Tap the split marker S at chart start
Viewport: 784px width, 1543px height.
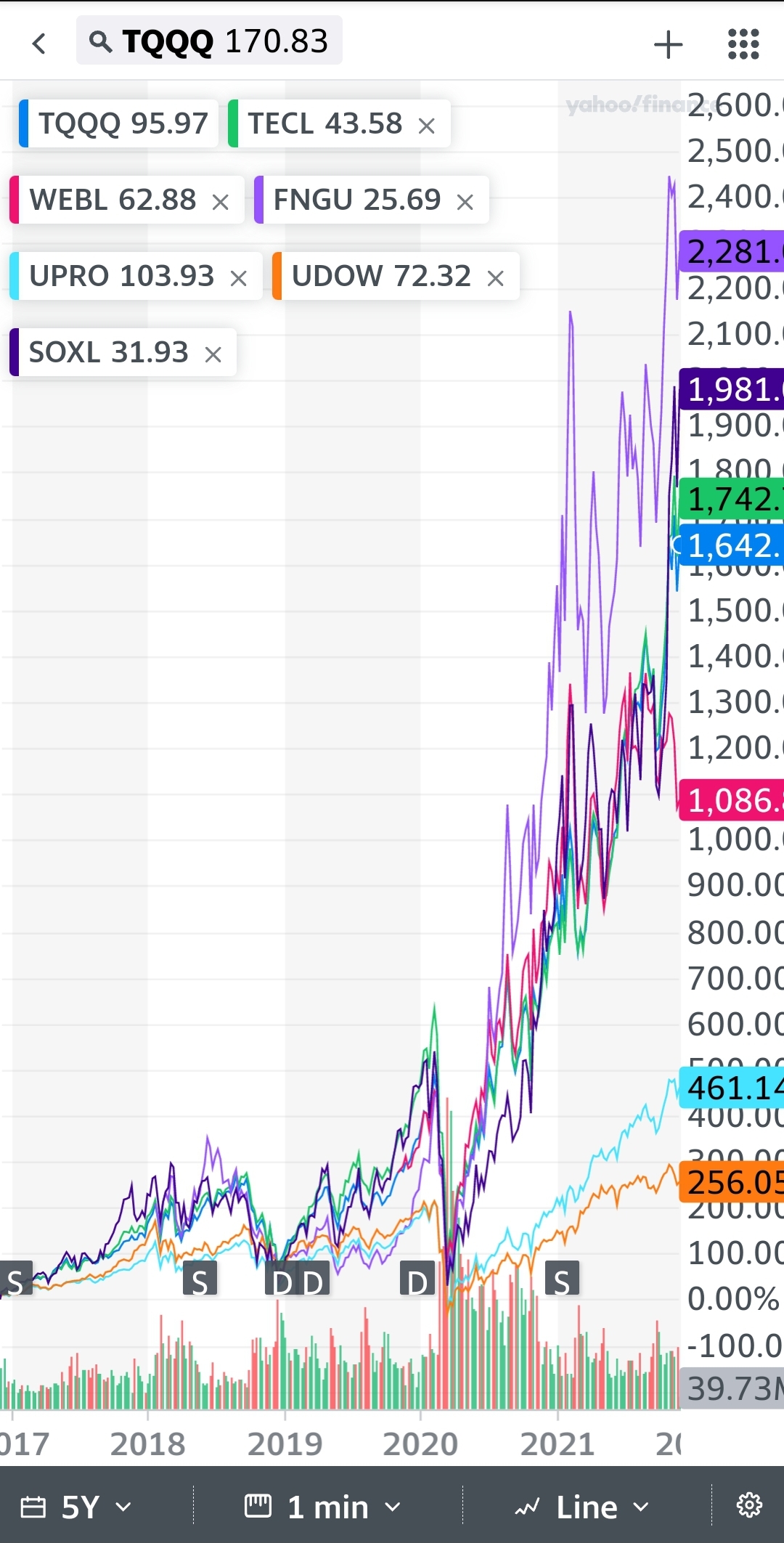pos(15,1278)
